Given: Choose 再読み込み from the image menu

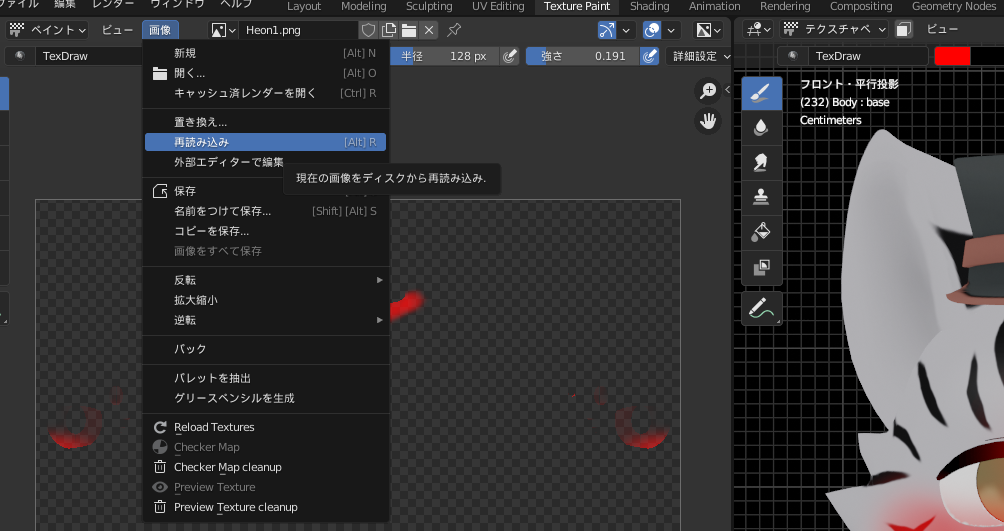Looking at the screenshot, I should click(x=266, y=142).
